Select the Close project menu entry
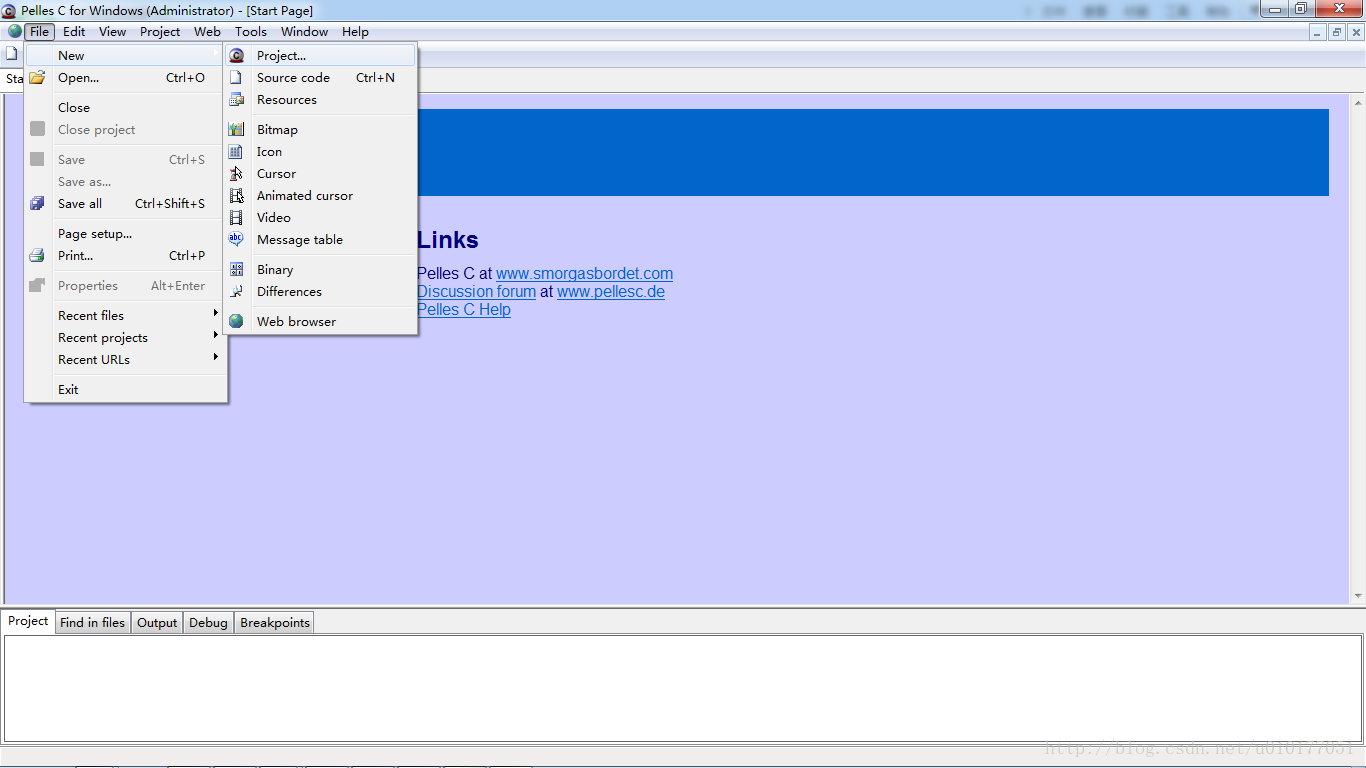1366x768 pixels. click(125, 130)
